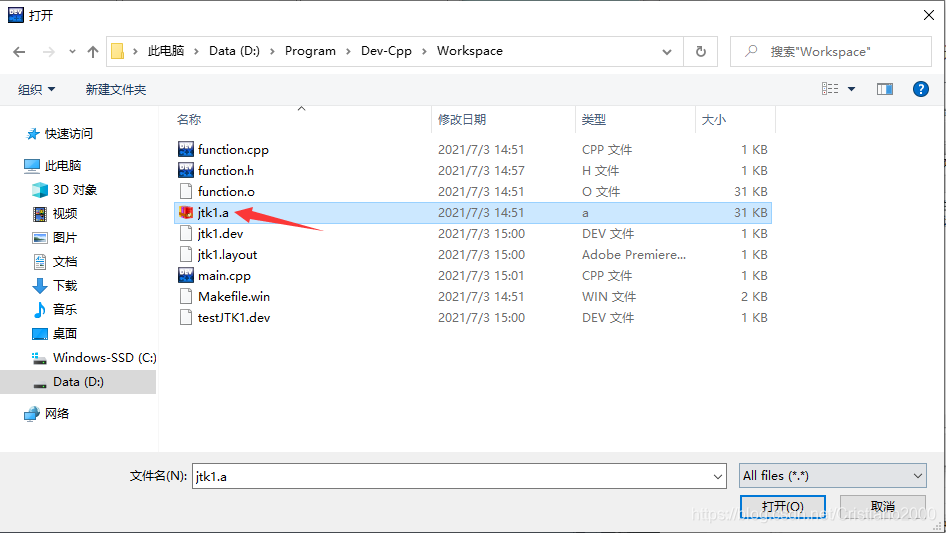Click the 打开(O) button

click(x=783, y=506)
